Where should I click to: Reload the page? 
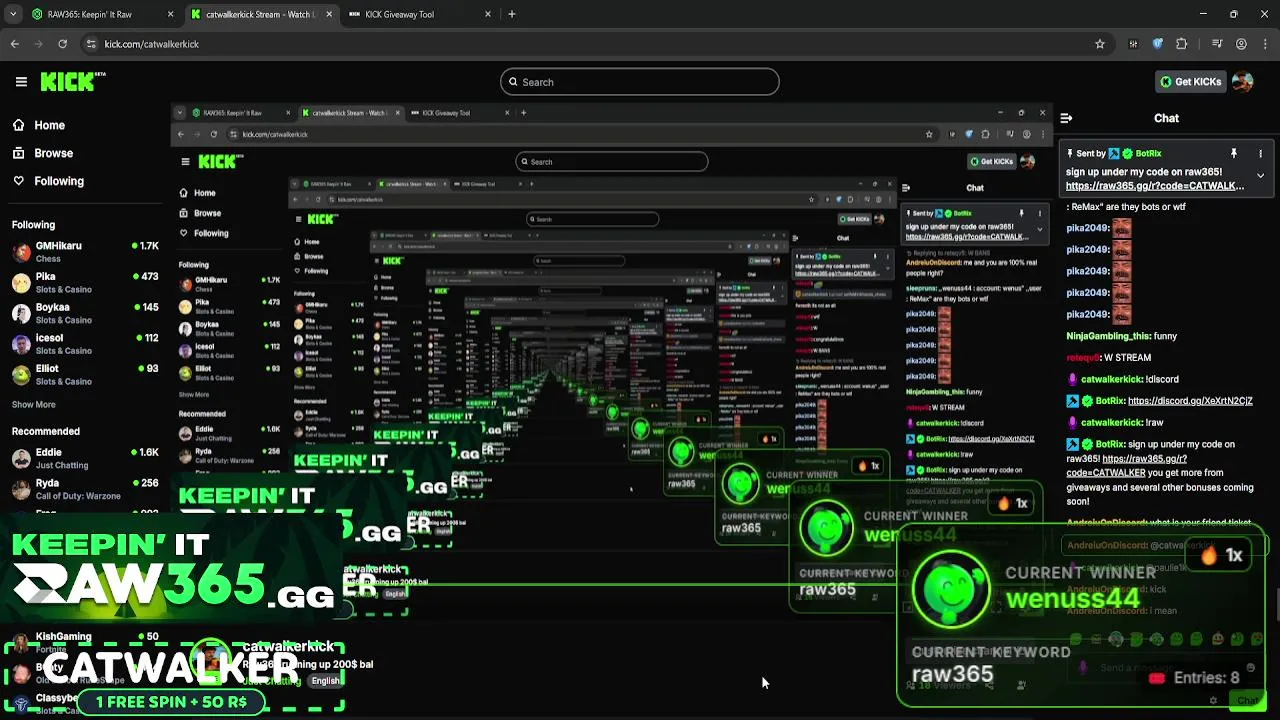coord(62,44)
